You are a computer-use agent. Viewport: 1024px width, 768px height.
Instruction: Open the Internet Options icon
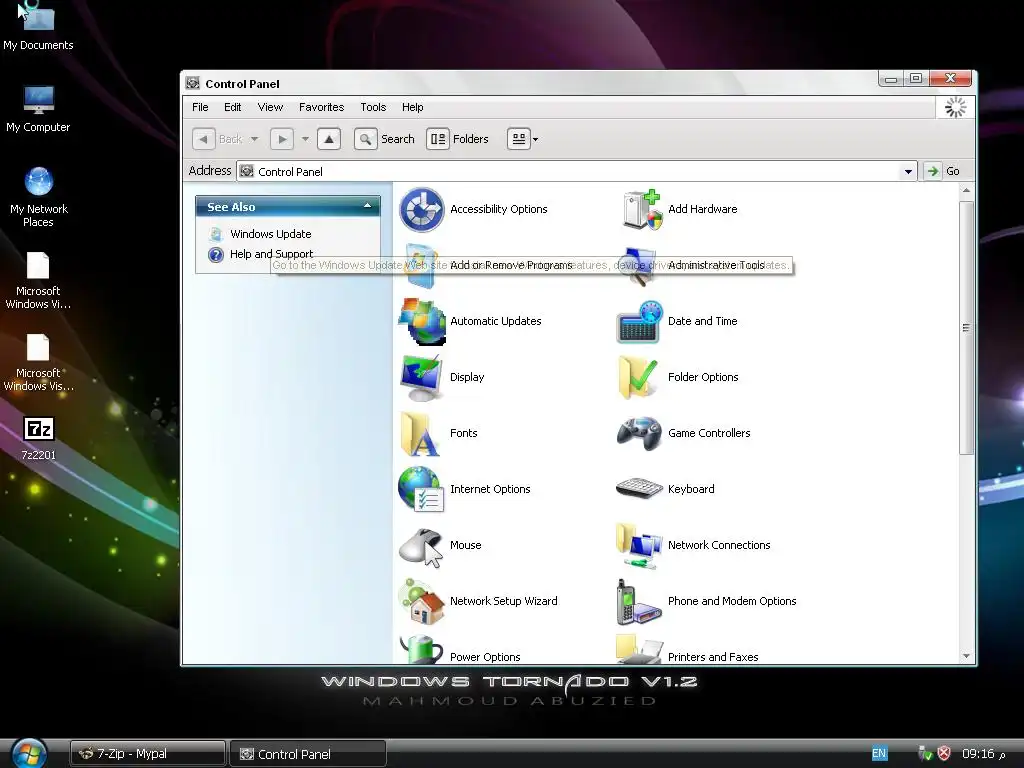[x=421, y=489]
